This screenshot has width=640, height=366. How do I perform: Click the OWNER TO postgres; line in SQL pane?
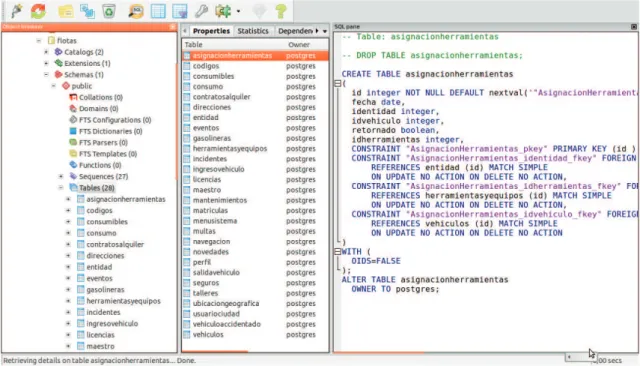point(396,289)
